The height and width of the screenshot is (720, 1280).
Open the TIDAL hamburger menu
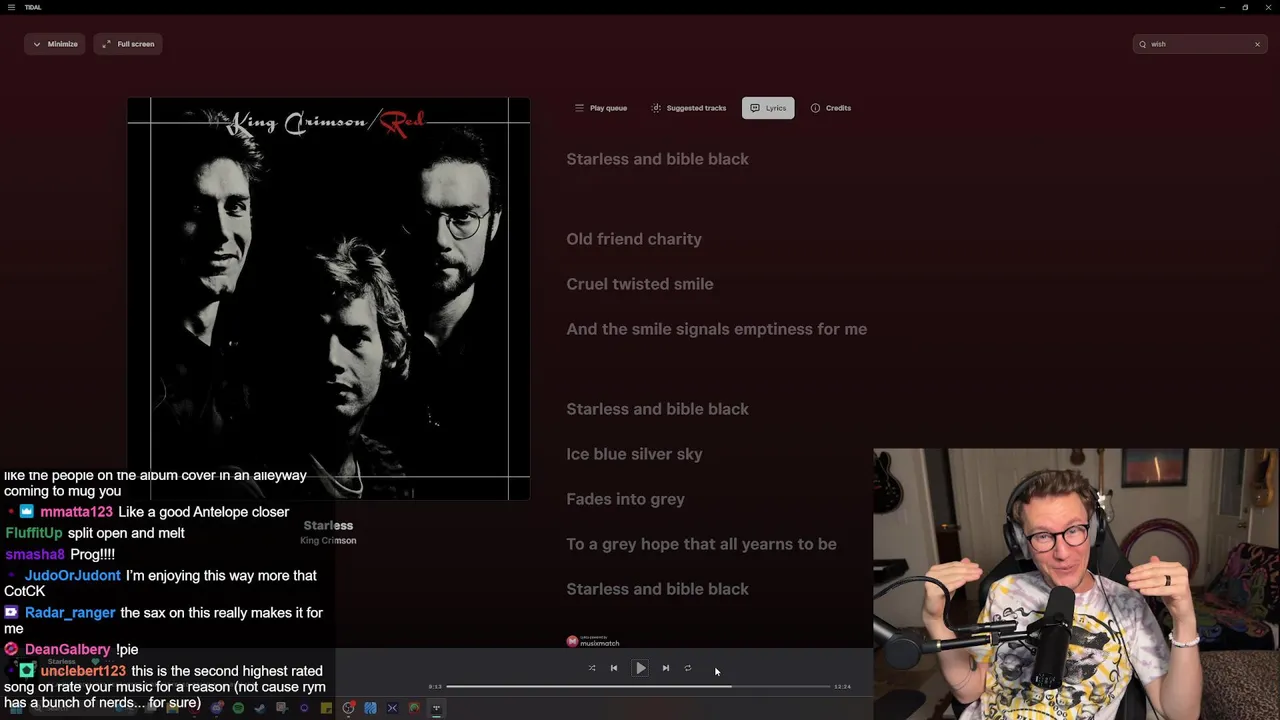coord(11,7)
